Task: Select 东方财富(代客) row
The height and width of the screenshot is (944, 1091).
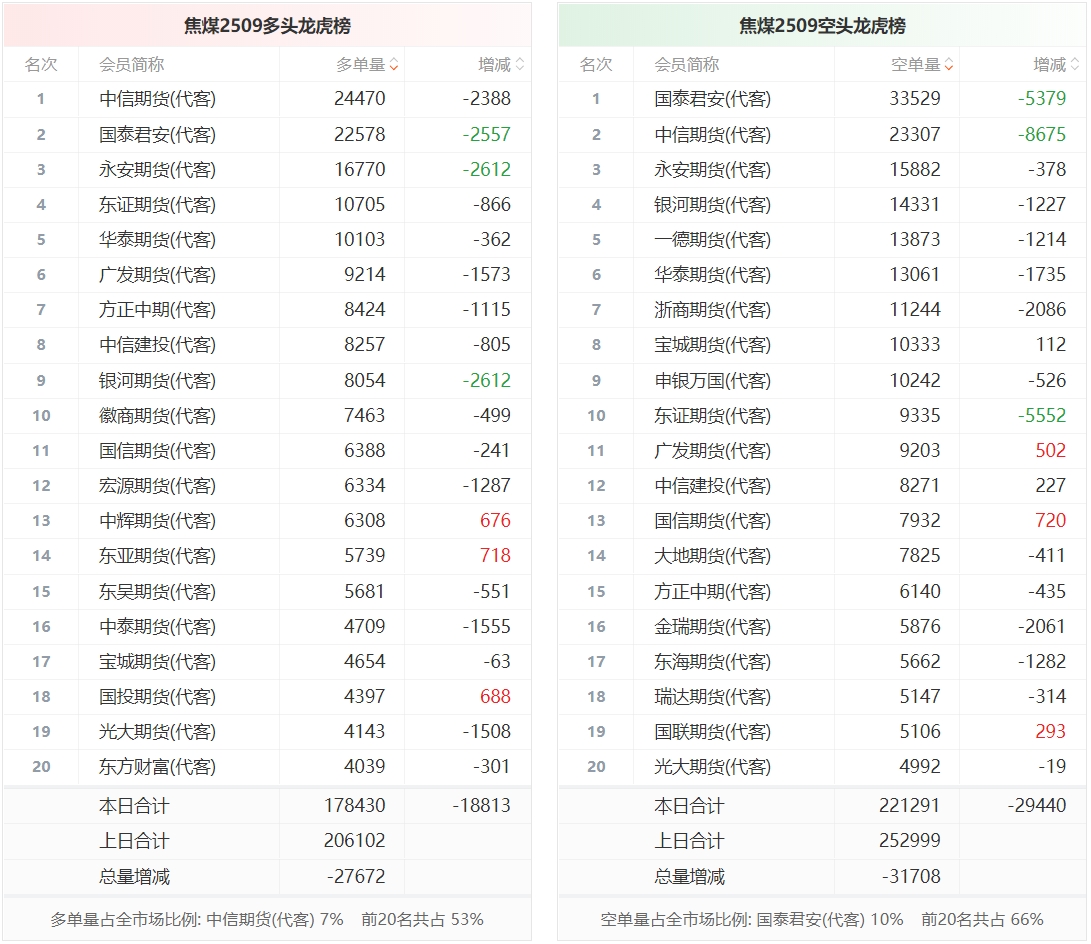Action: (267, 767)
